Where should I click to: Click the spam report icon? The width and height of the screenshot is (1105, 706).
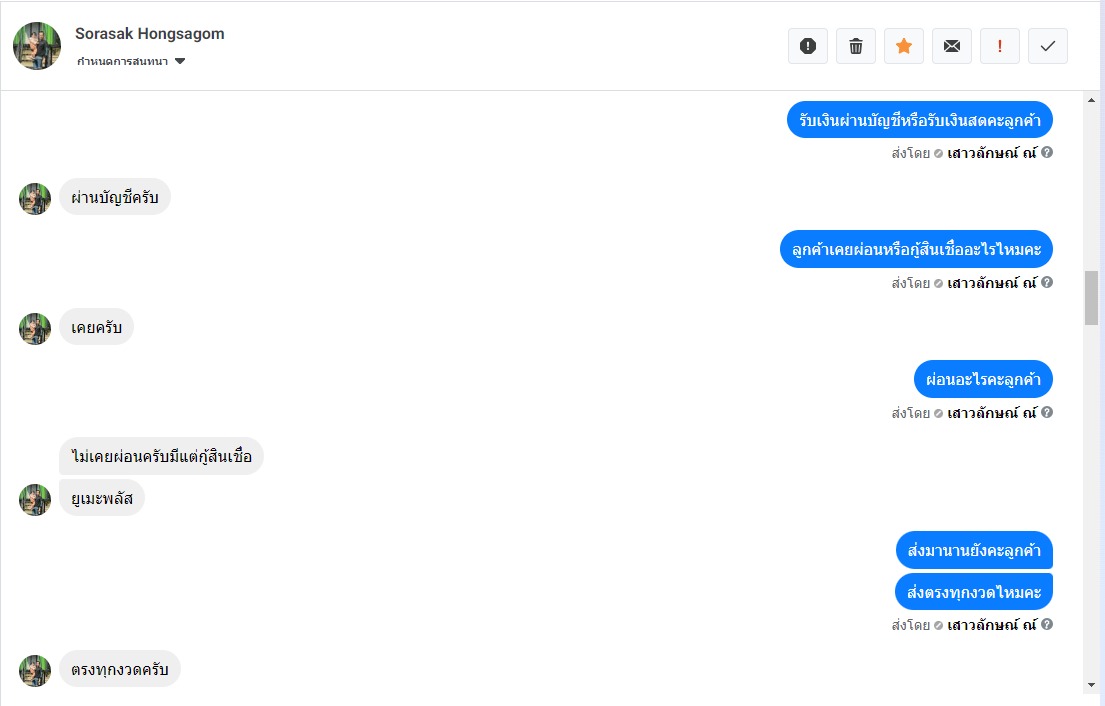coord(808,47)
